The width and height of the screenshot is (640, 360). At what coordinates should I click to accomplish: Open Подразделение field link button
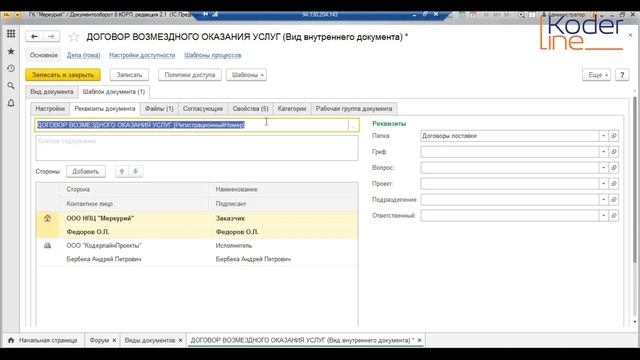pyautogui.click(x=613, y=200)
